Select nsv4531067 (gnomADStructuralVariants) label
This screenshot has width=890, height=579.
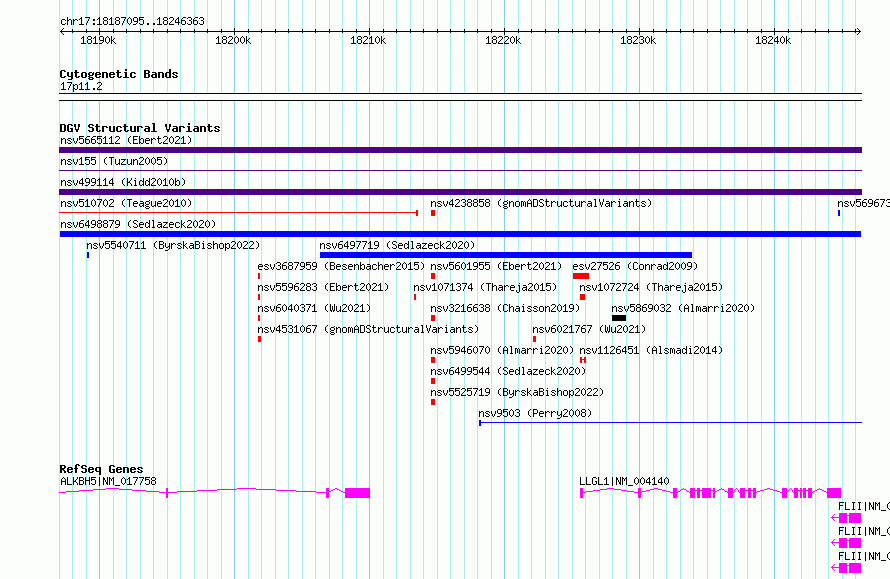[x=368, y=329]
